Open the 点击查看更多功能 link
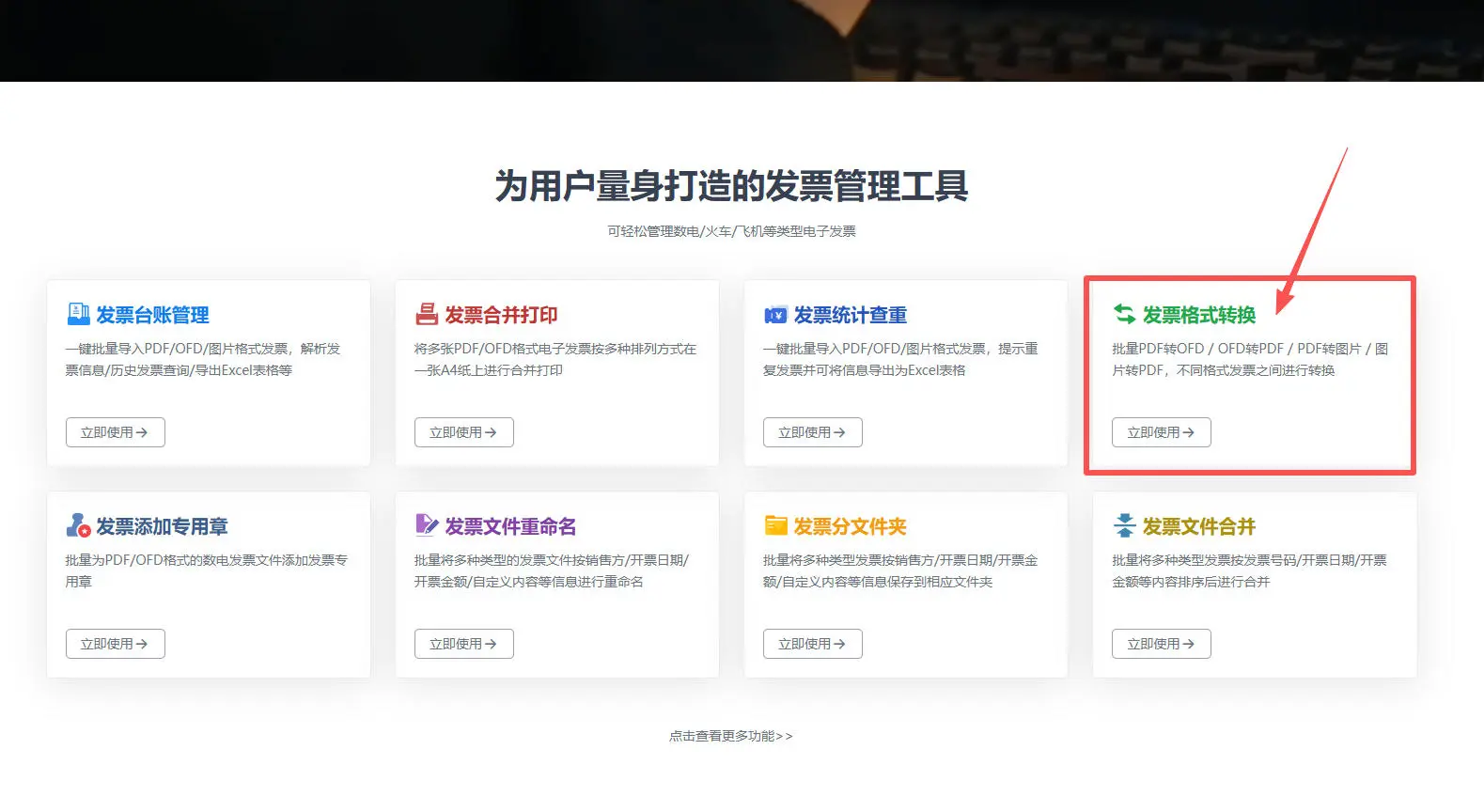 pos(730,736)
